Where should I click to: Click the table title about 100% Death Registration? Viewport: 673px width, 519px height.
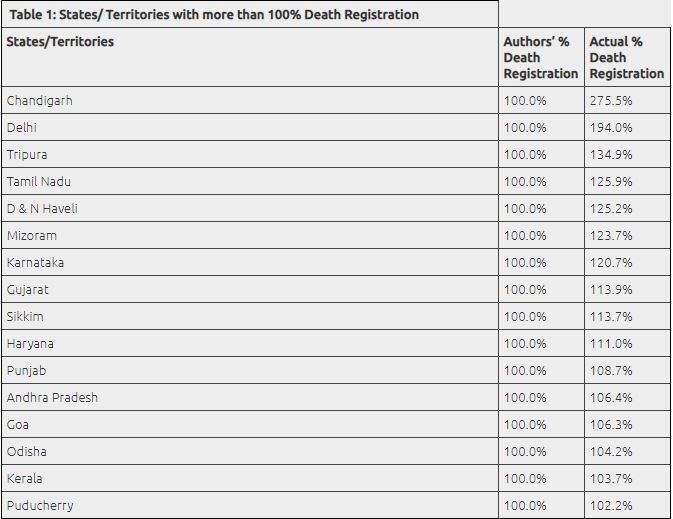point(213,15)
